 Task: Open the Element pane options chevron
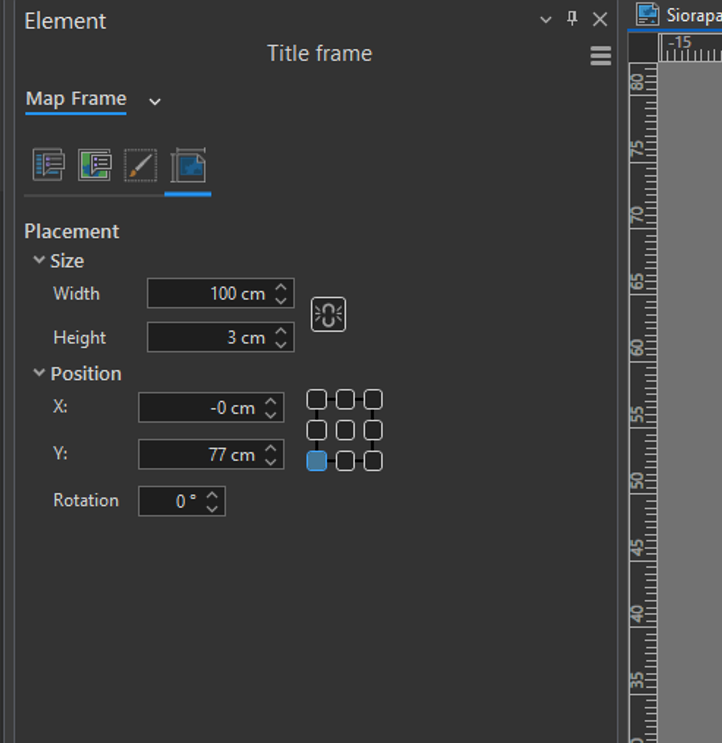(545, 19)
